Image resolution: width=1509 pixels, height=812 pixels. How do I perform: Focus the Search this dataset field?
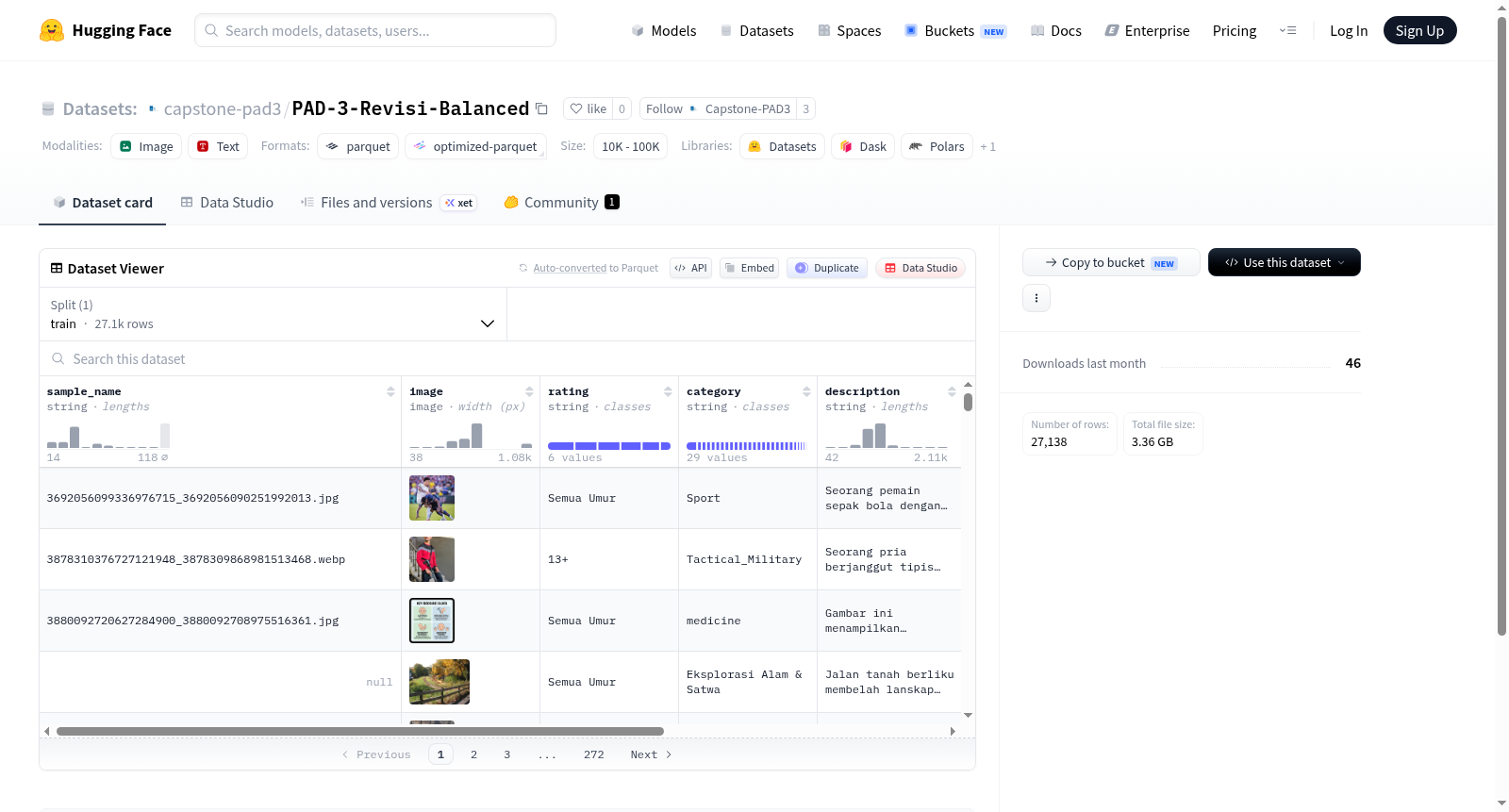(x=507, y=359)
